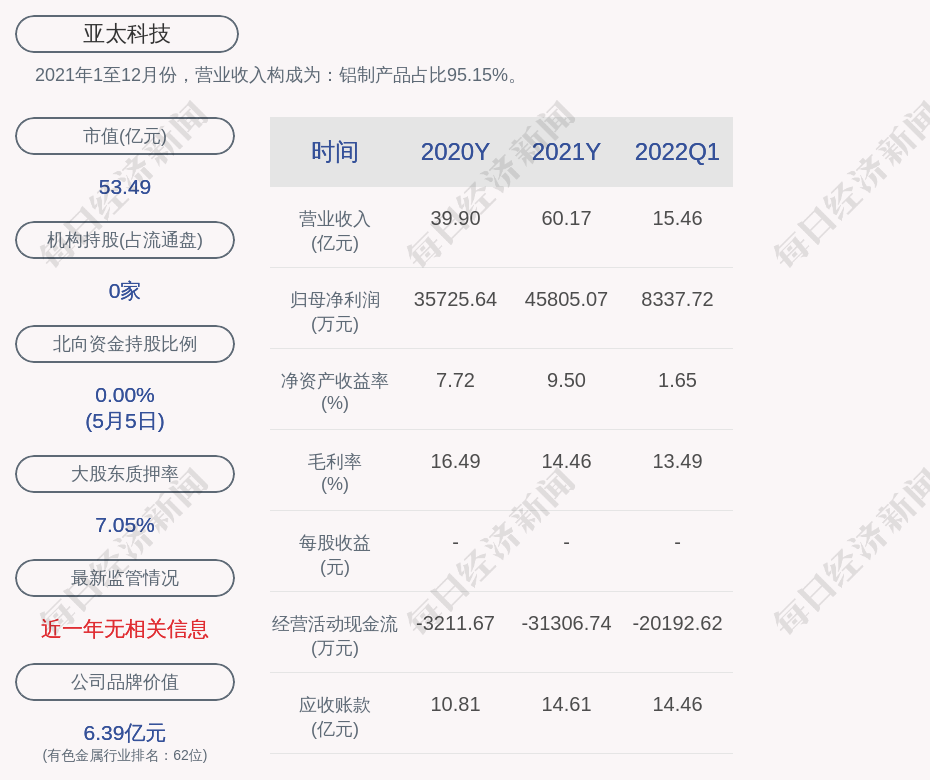
Task: Click the 2022Q1 column header
Action: (677, 152)
